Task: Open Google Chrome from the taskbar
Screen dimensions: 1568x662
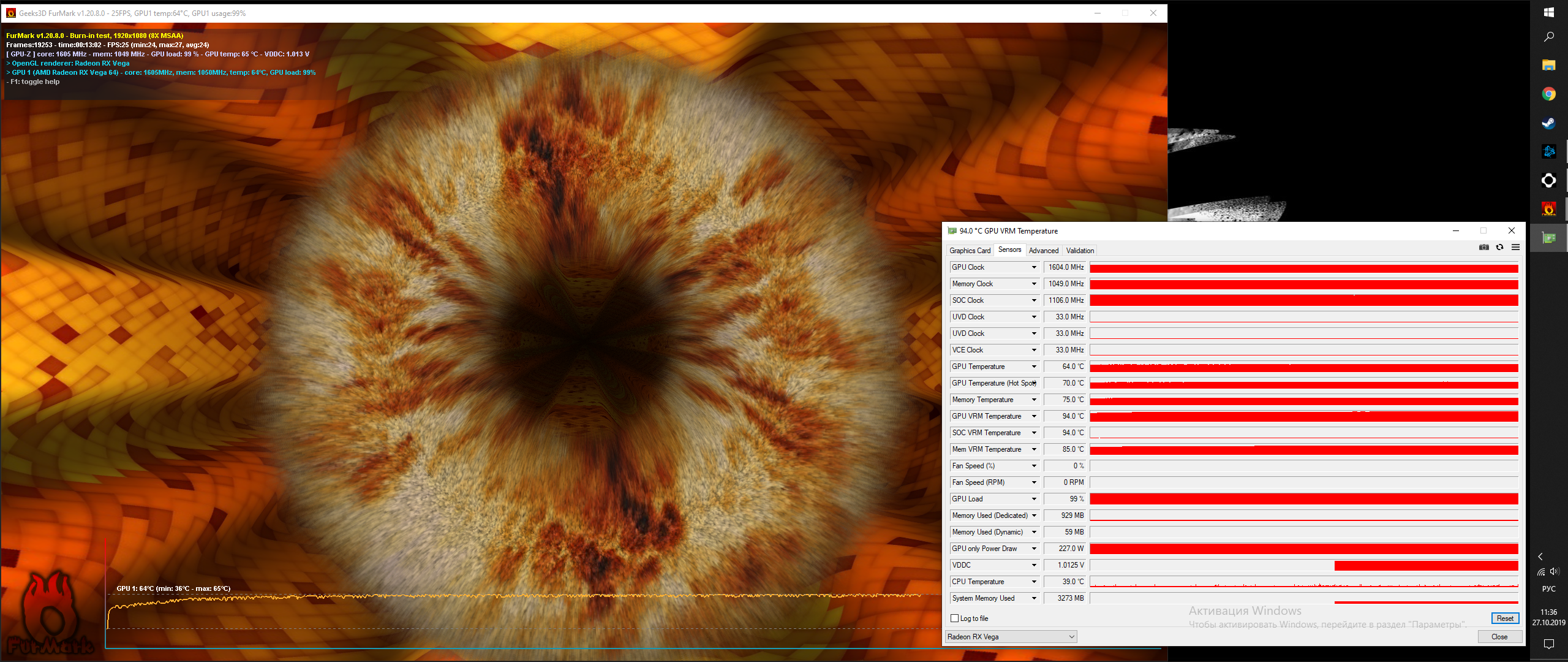Action: point(1548,94)
